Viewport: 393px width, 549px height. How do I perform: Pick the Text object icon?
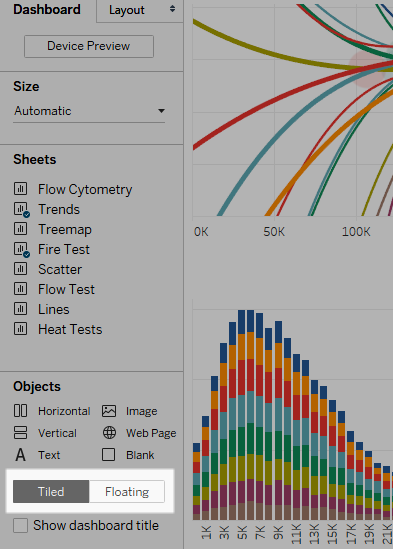pos(20,455)
